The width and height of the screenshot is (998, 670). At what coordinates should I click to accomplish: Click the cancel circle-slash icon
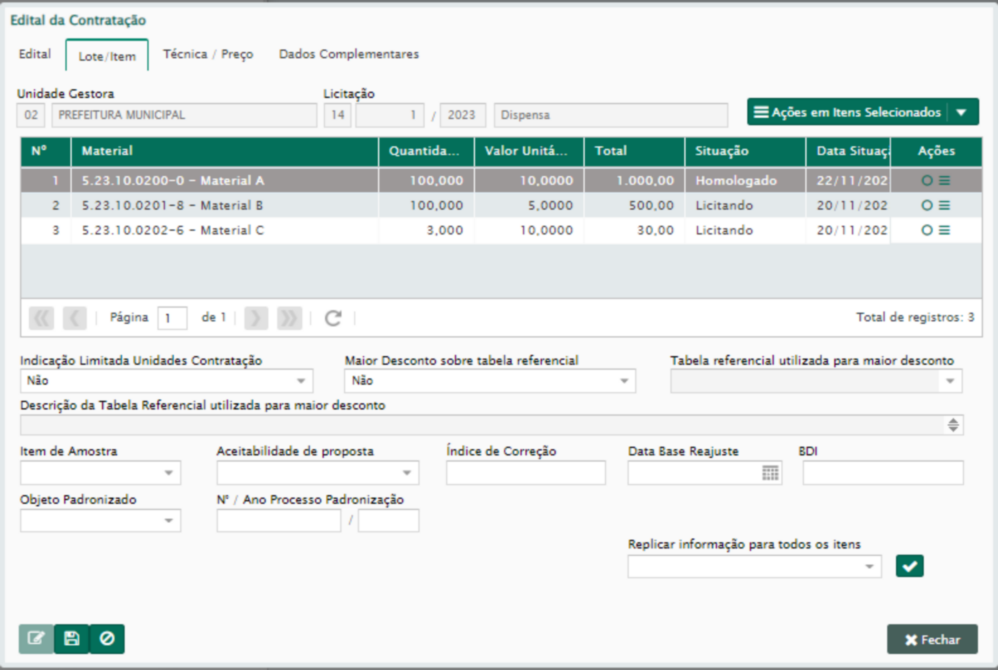107,638
